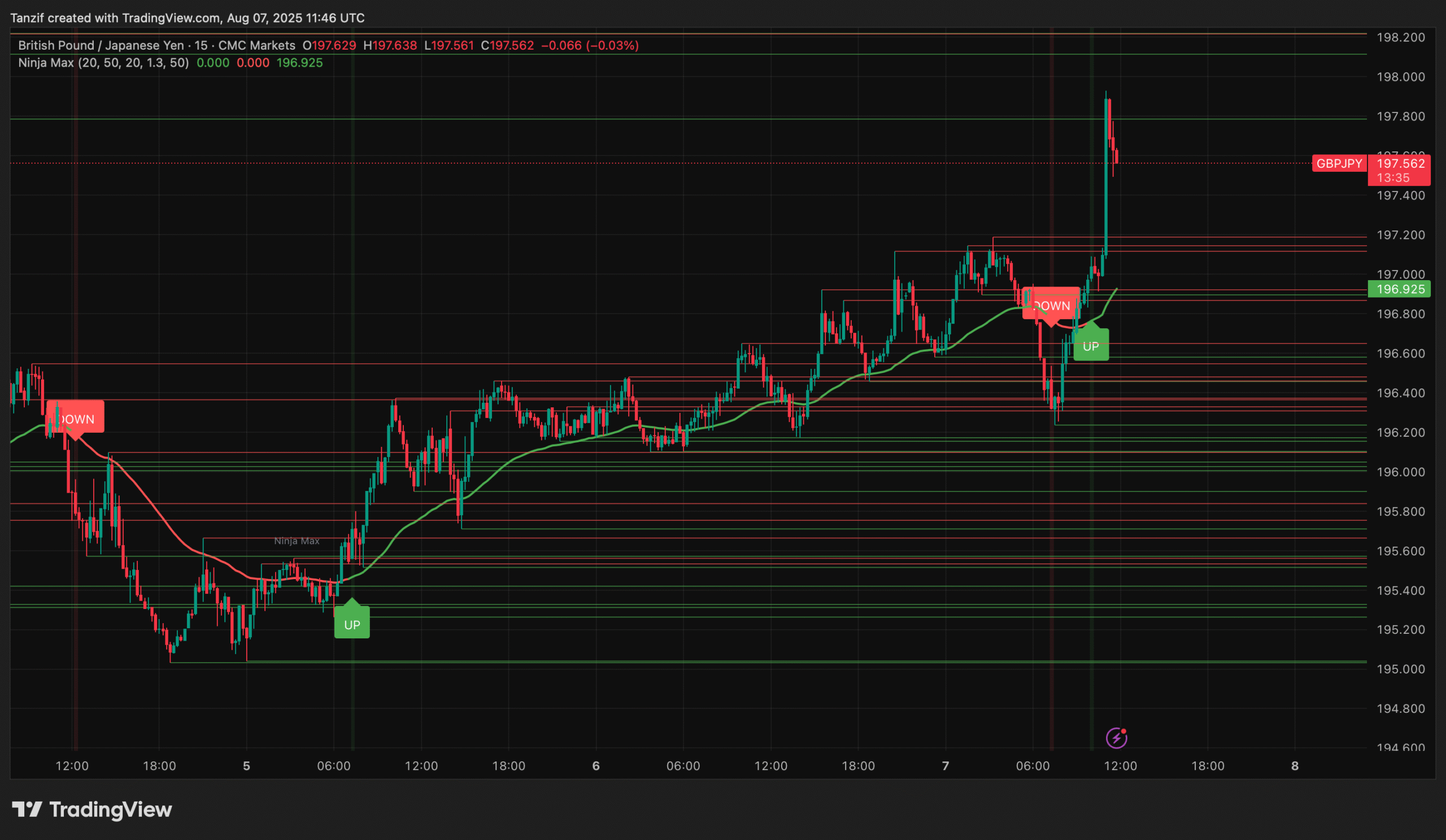The image size is (1446, 840).
Task: Click the 195.600 price axis label
Action: [x=1401, y=551]
